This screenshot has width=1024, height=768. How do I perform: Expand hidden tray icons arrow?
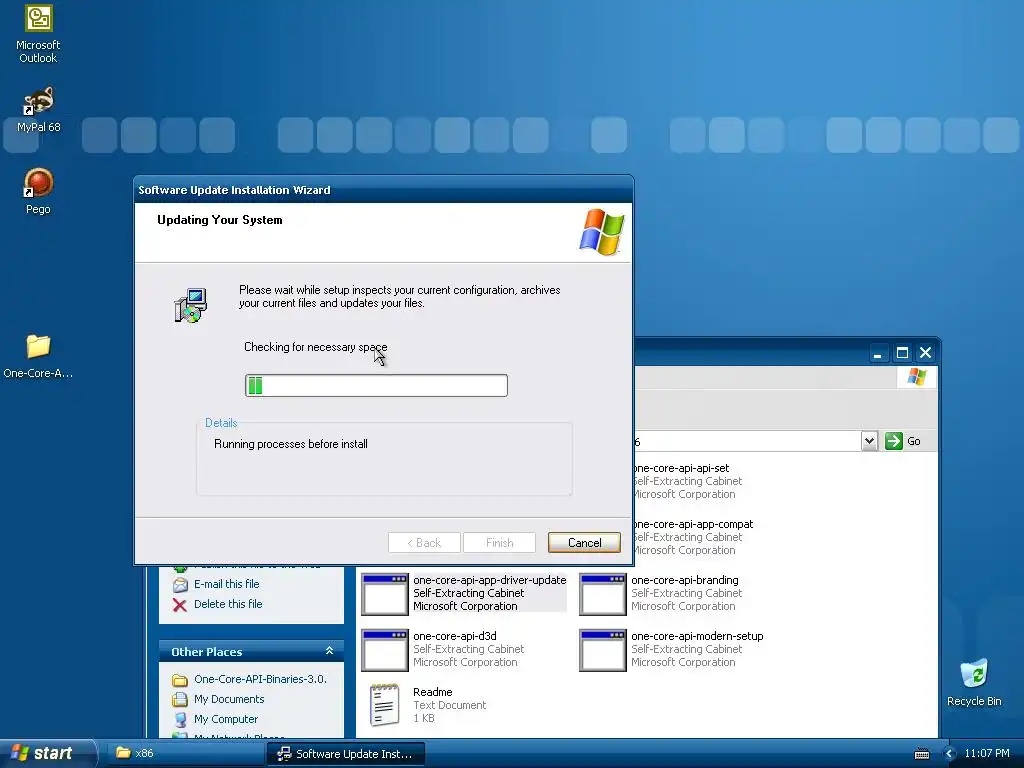[x=950, y=754]
